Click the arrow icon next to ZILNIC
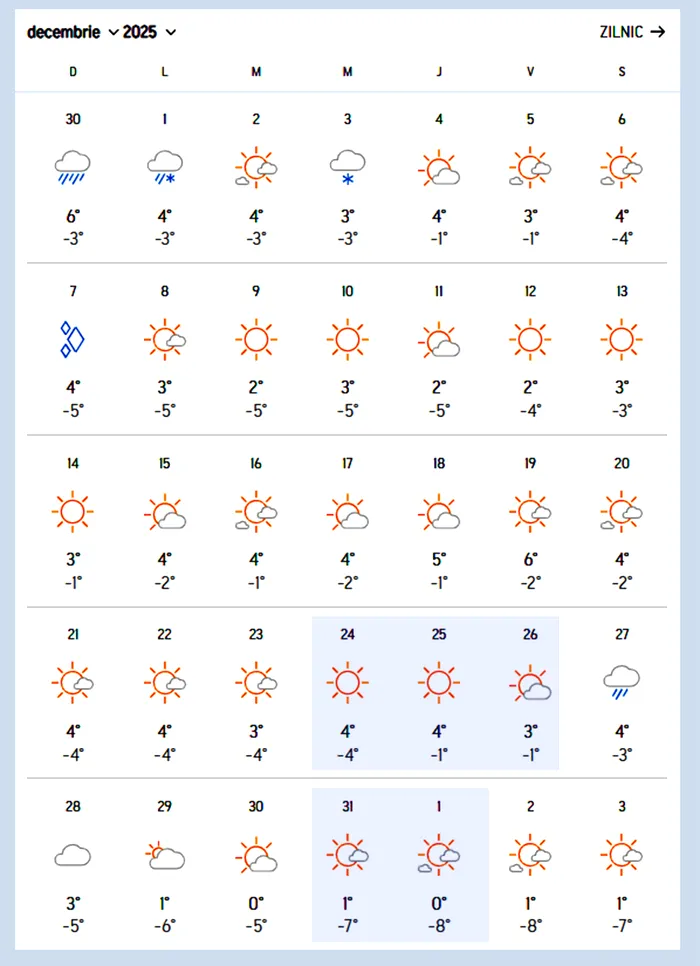Screen dimensions: 700x966 click(660, 31)
